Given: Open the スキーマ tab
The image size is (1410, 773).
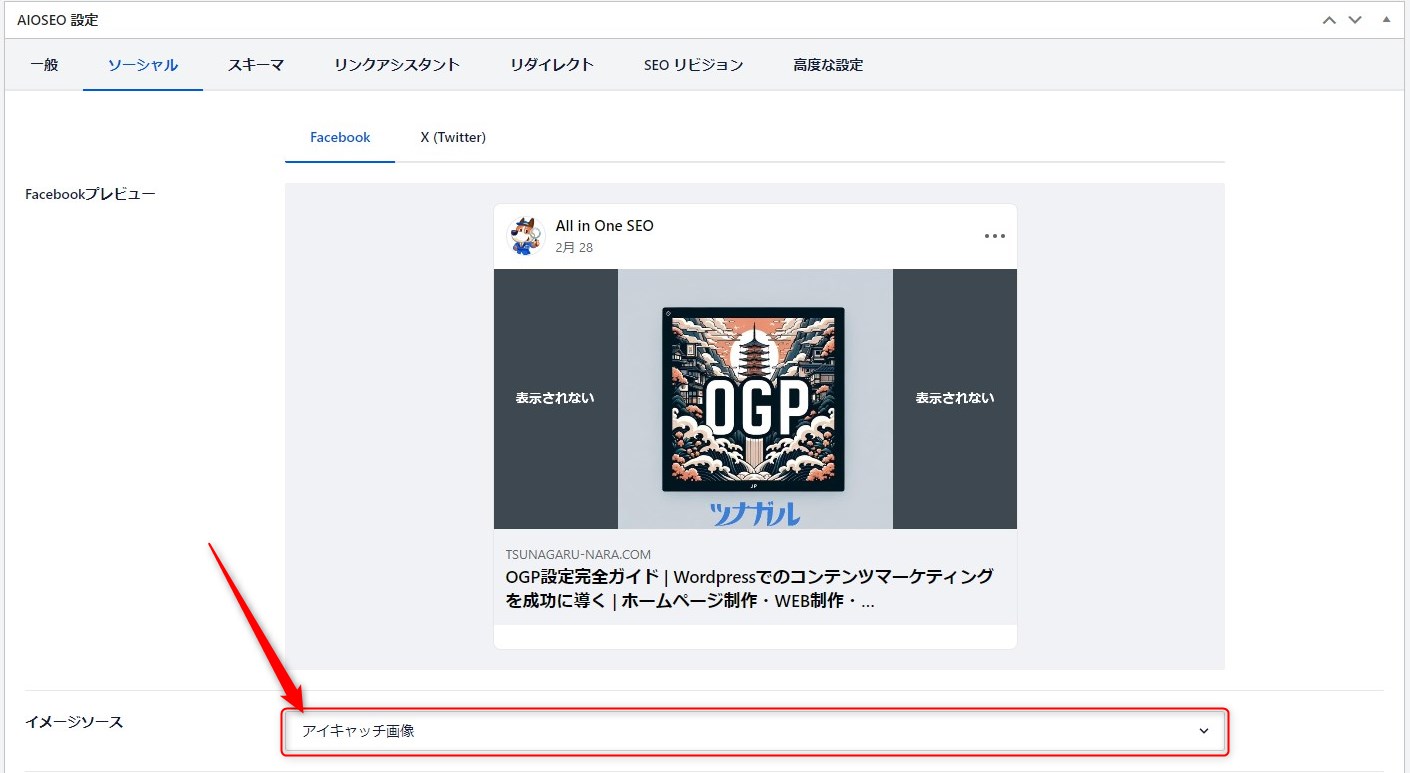Looking at the screenshot, I should (256, 65).
